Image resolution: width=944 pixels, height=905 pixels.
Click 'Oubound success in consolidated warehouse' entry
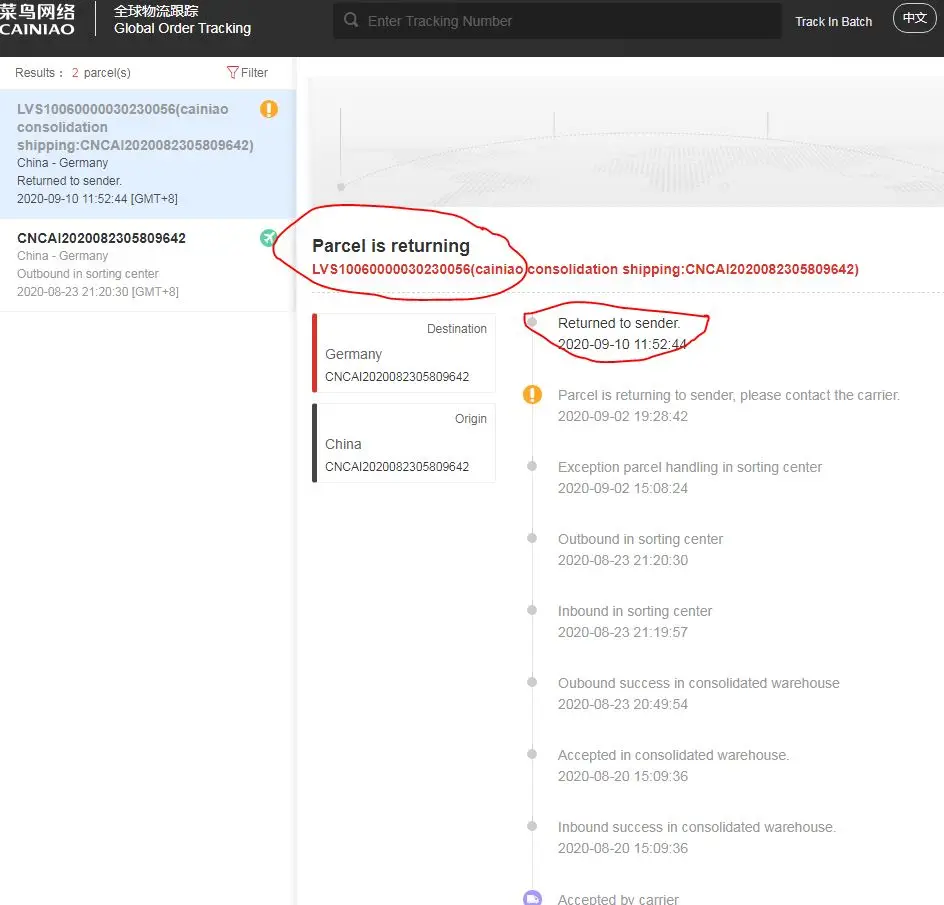coord(698,693)
